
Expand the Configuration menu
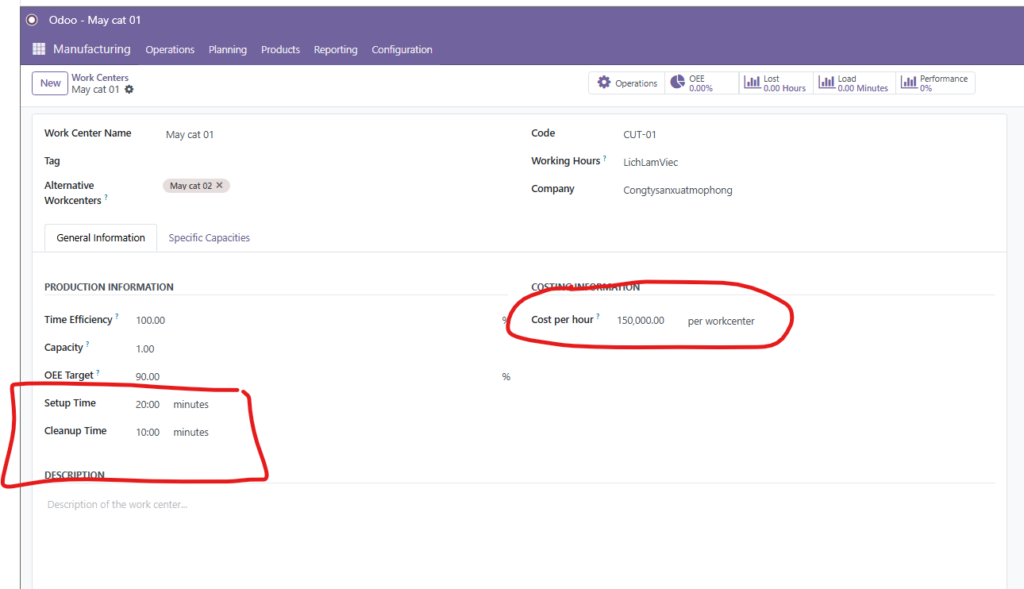click(402, 50)
